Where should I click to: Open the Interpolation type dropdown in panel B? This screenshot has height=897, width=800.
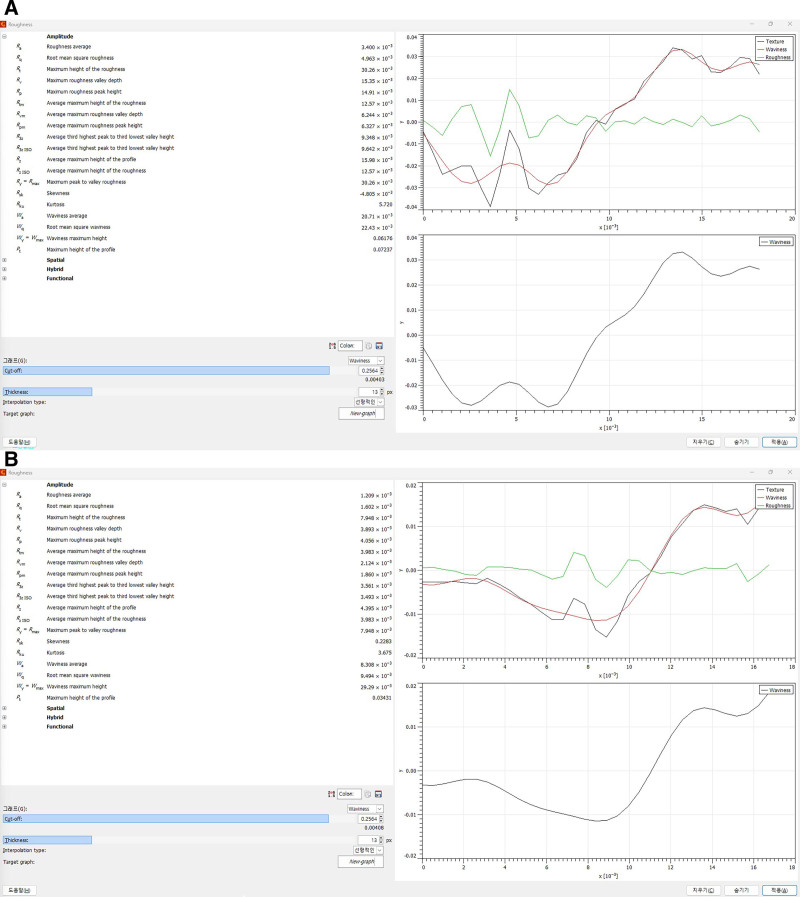(369, 851)
